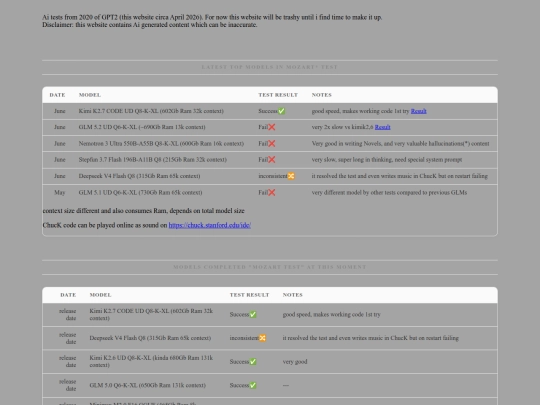
Task: Click the red cross icon in the Nemotron 3 Ultra row
Action: [271, 143]
